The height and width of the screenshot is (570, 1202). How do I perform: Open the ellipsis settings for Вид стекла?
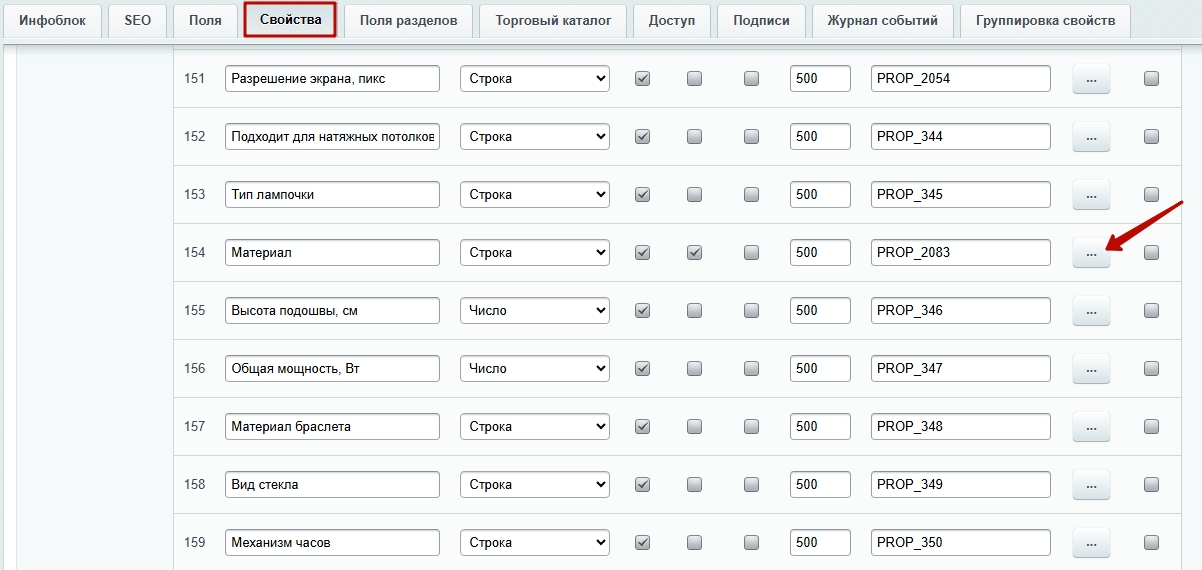[x=1091, y=485]
